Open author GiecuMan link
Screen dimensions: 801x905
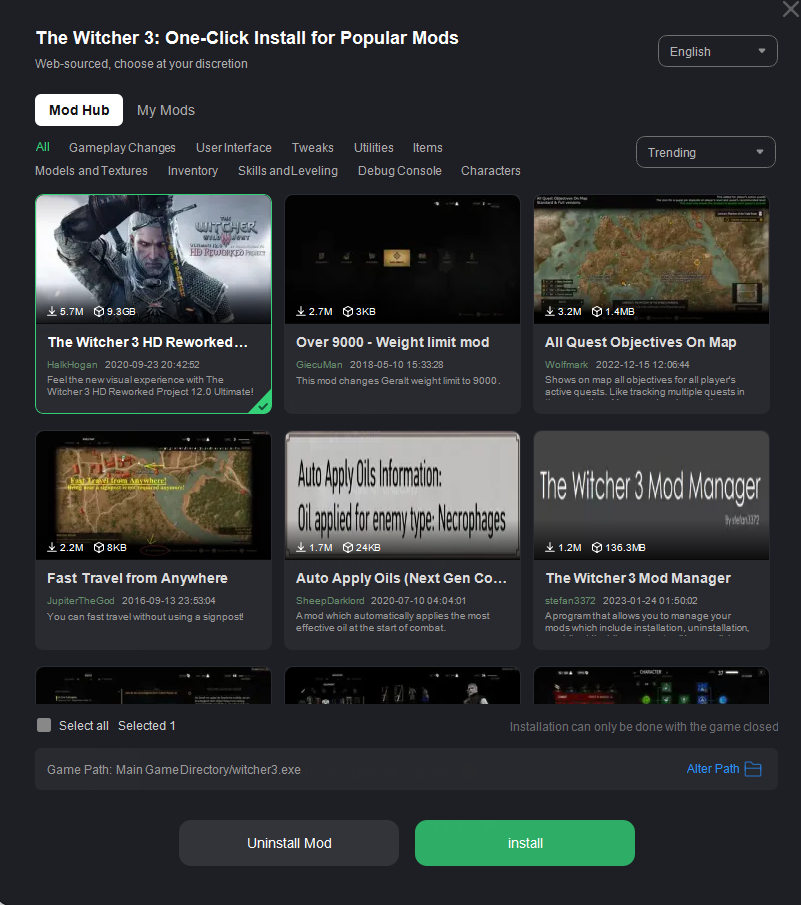(x=319, y=365)
